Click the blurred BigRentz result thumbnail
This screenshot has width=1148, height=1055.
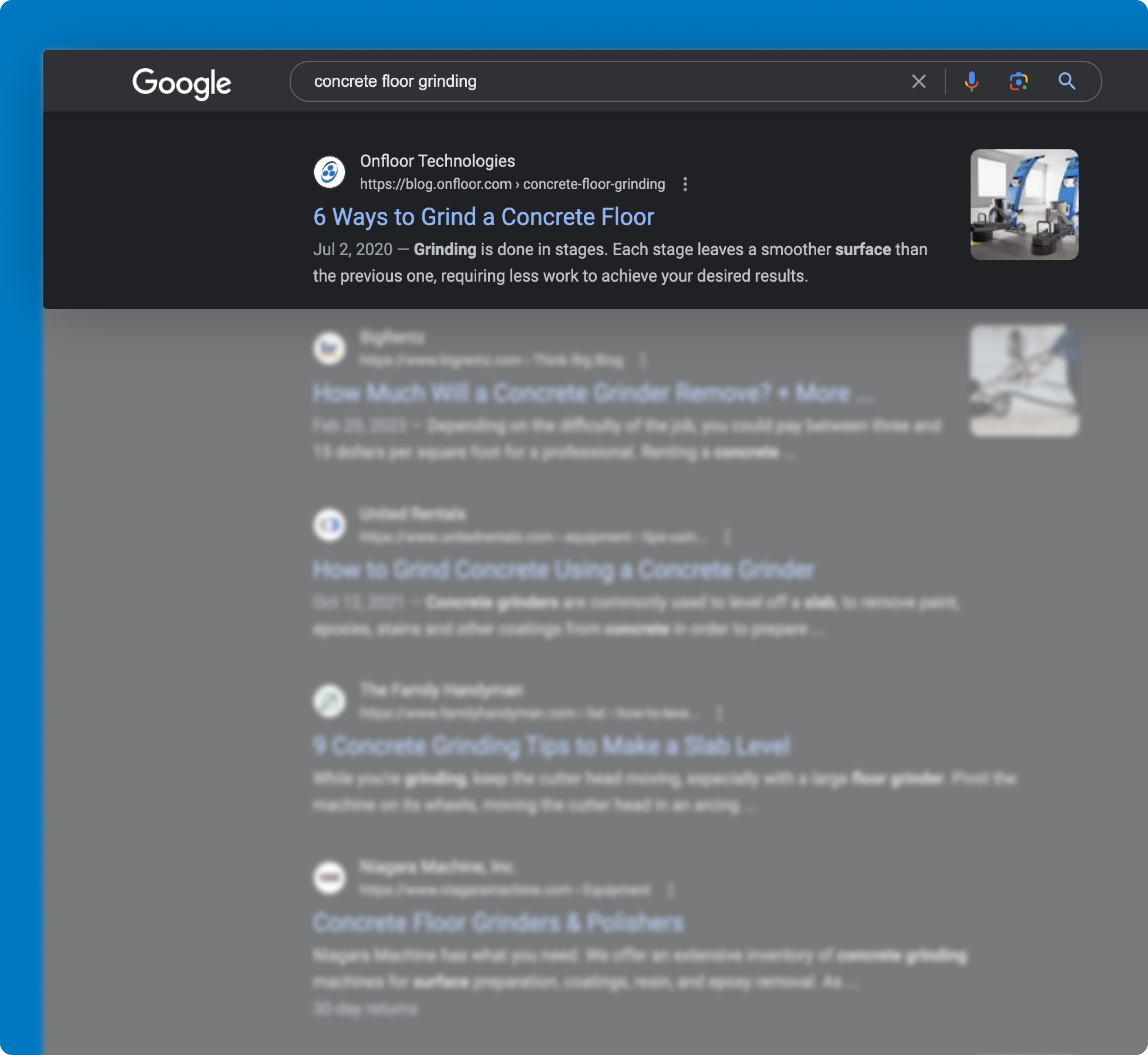point(1024,381)
